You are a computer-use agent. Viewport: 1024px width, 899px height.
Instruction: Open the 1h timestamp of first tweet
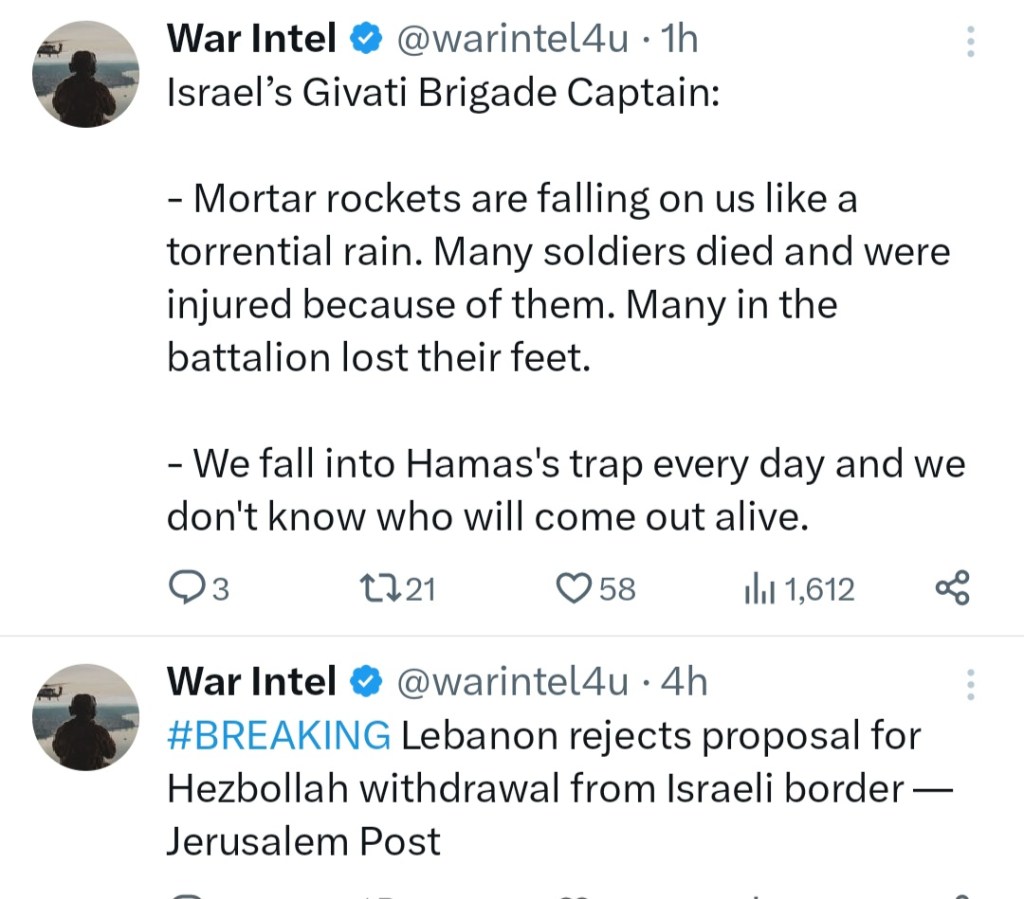click(680, 39)
